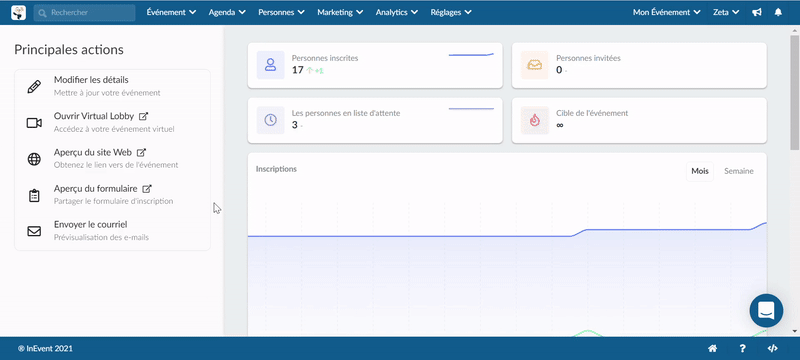Open the Mon Événement dropdown
Image resolution: width=800 pixels, height=360 pixels.
(666, 12)
